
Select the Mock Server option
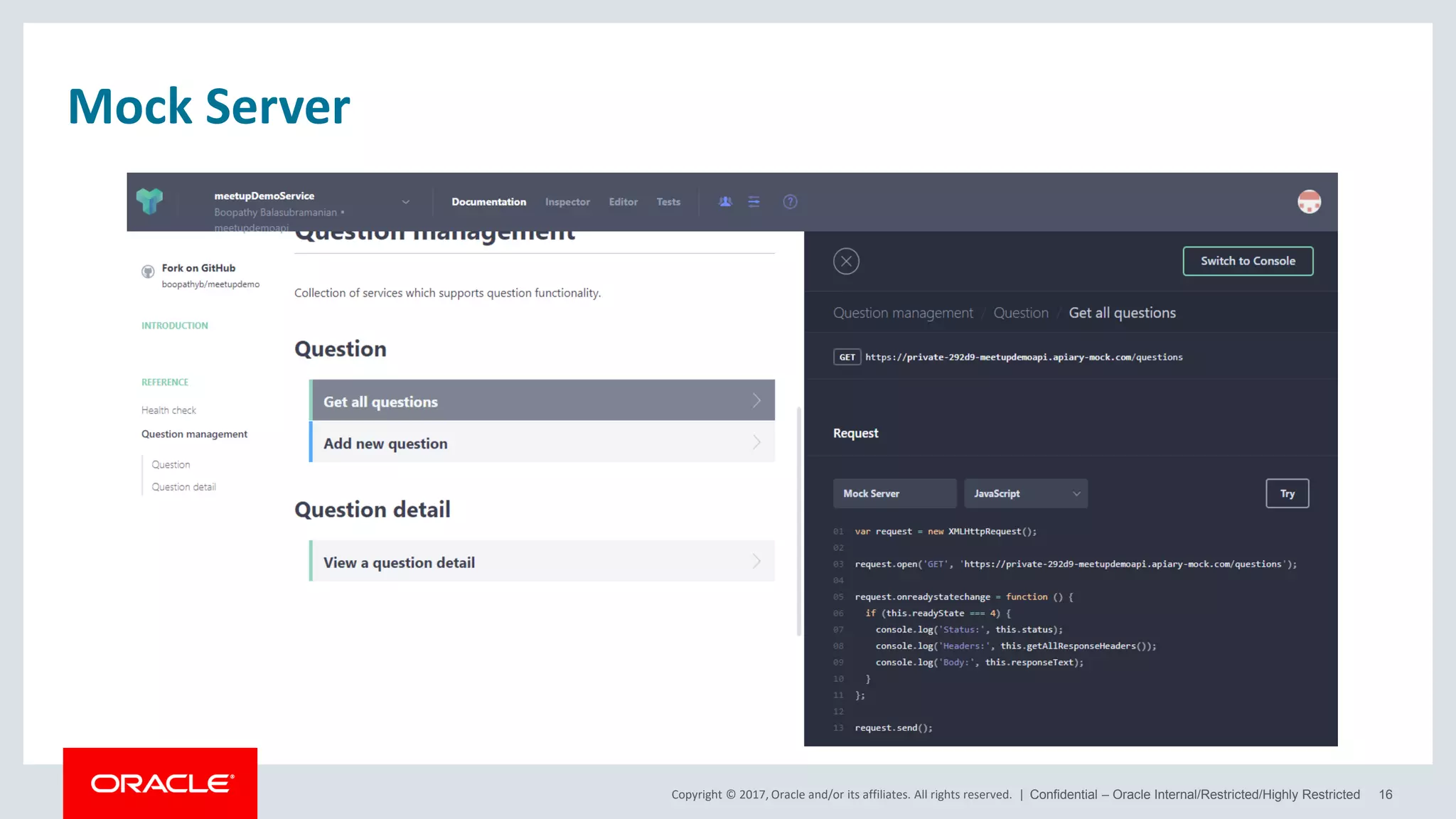[894, 493]
